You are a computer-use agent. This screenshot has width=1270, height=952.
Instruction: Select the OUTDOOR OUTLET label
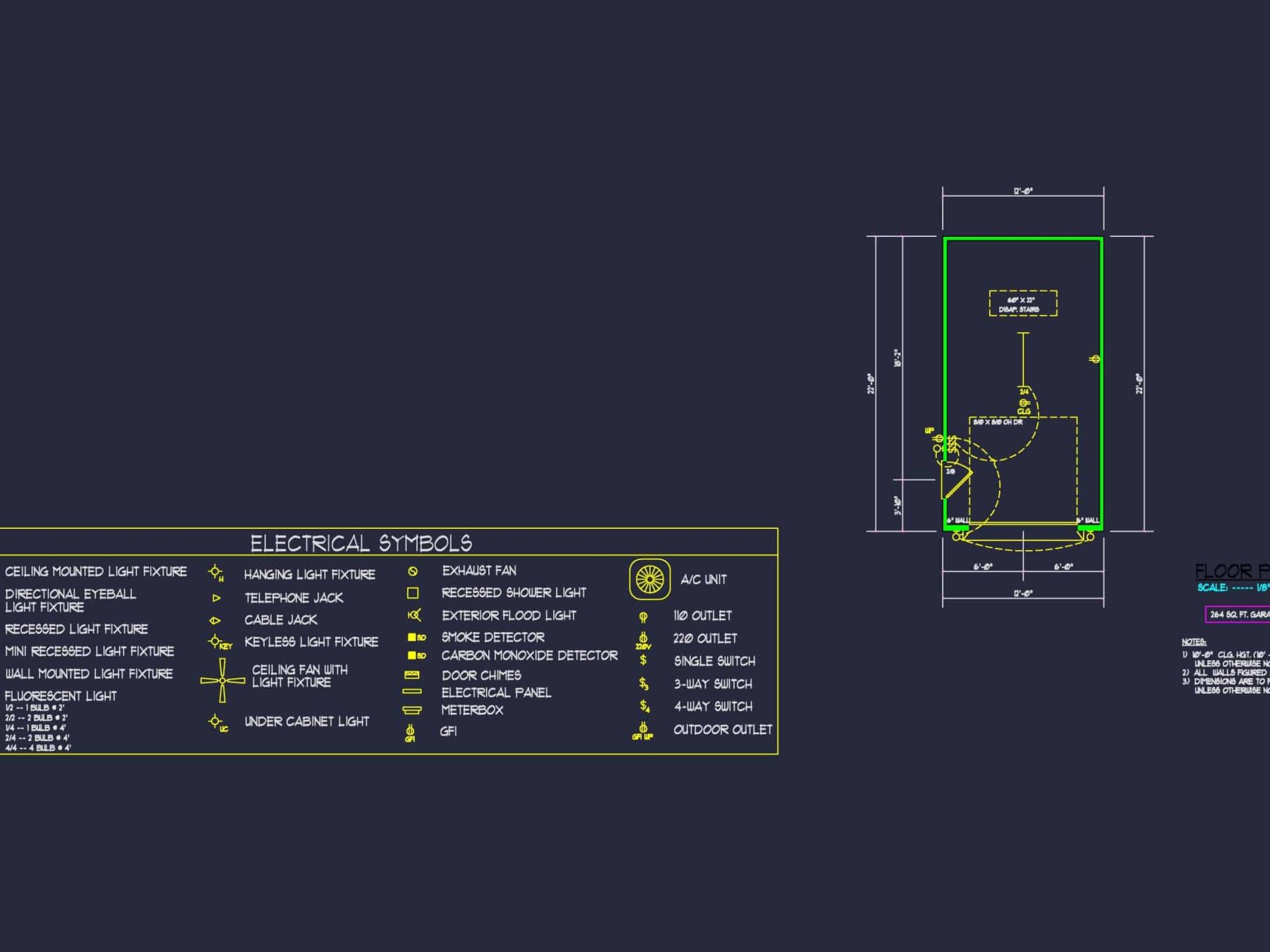tap(723, 730)
